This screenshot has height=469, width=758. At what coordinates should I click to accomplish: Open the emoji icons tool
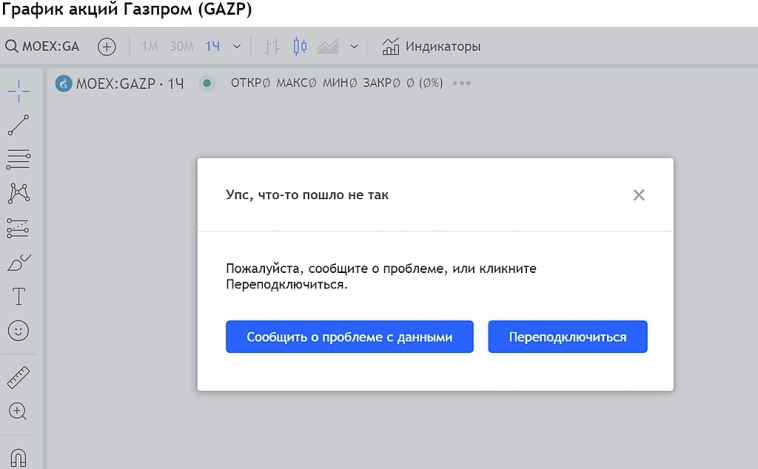point(19,330)
